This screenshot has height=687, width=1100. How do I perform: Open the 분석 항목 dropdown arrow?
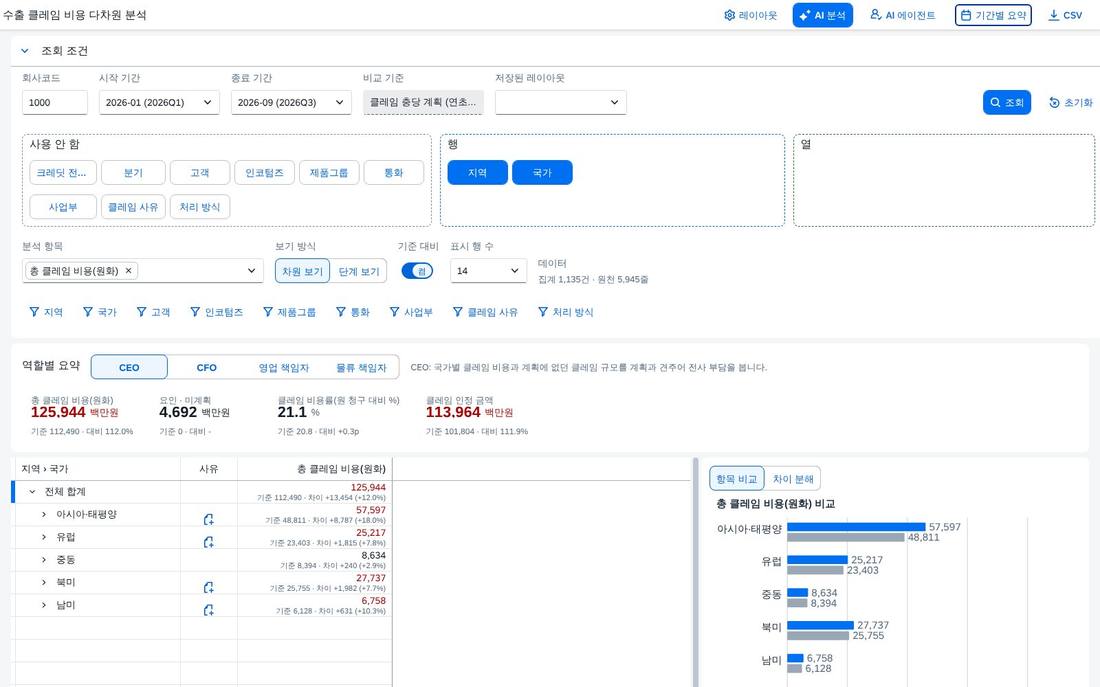pyautogui.click(x=251, y=271)
